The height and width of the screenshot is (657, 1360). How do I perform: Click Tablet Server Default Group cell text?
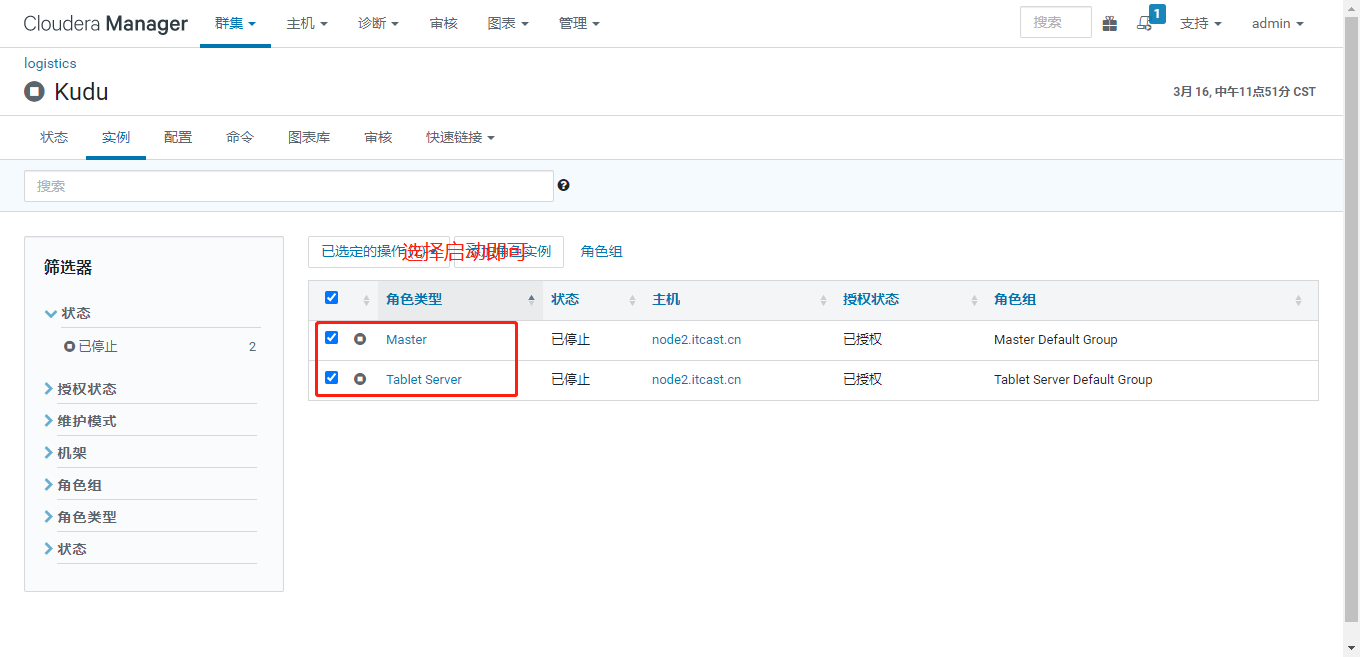click(x=1073, y=379)
